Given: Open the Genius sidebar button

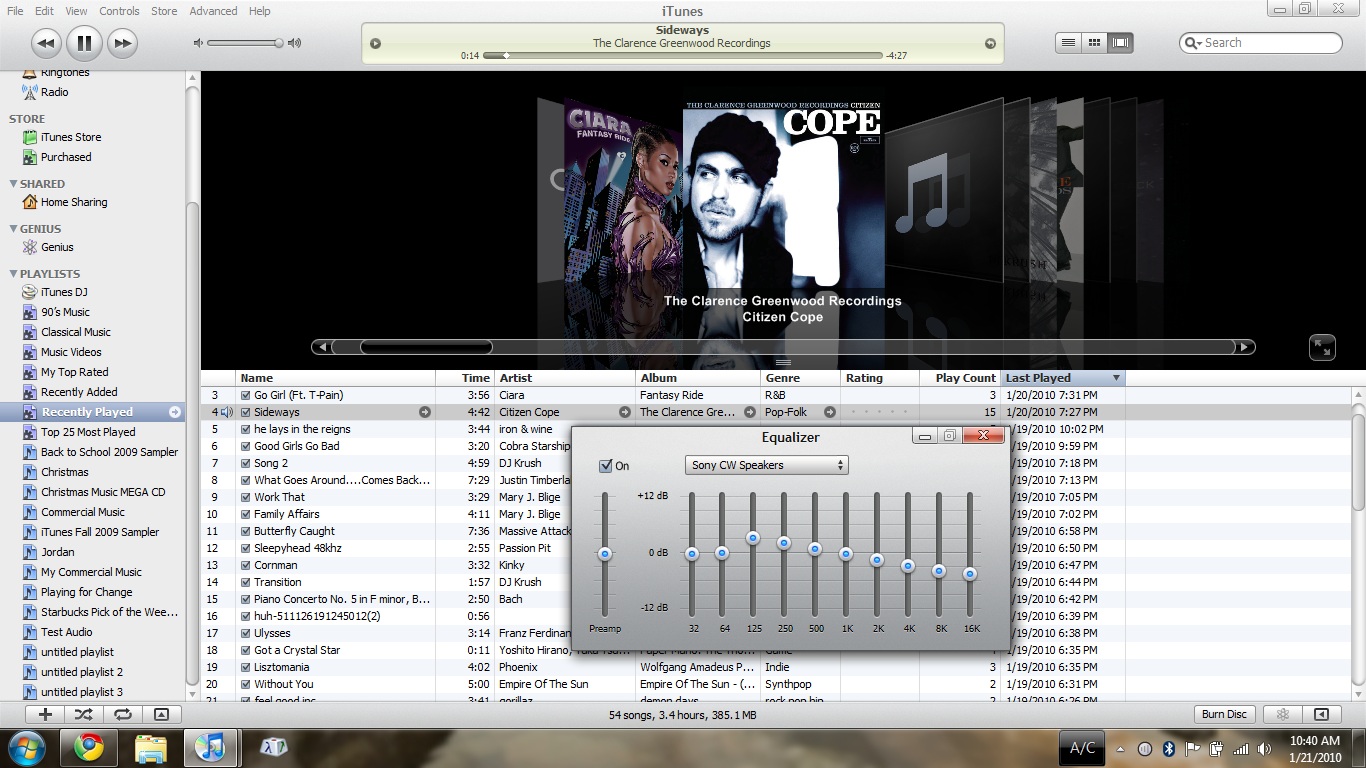Looking at the screenshot, I should (1283, 714).
